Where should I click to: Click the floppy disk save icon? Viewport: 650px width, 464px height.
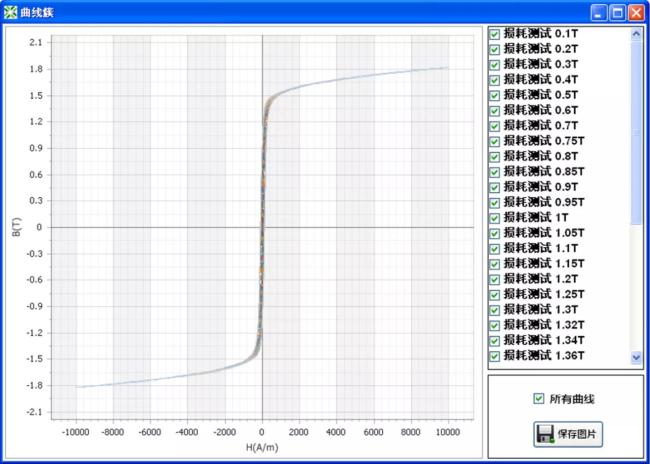tap(546, 435)
